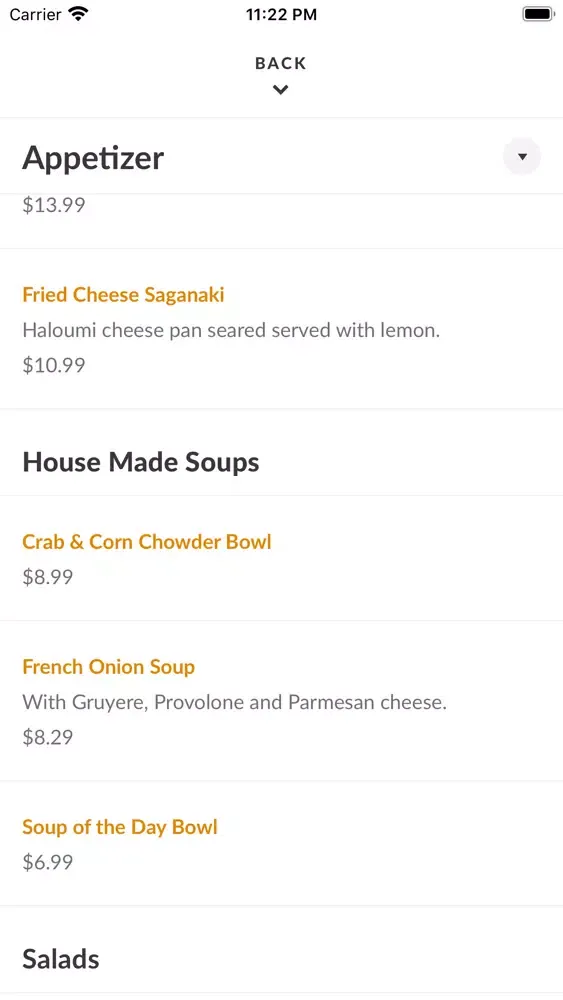Click the $8.29 French Onion price
Screen dimensions: 563x1000
[48, 737]
